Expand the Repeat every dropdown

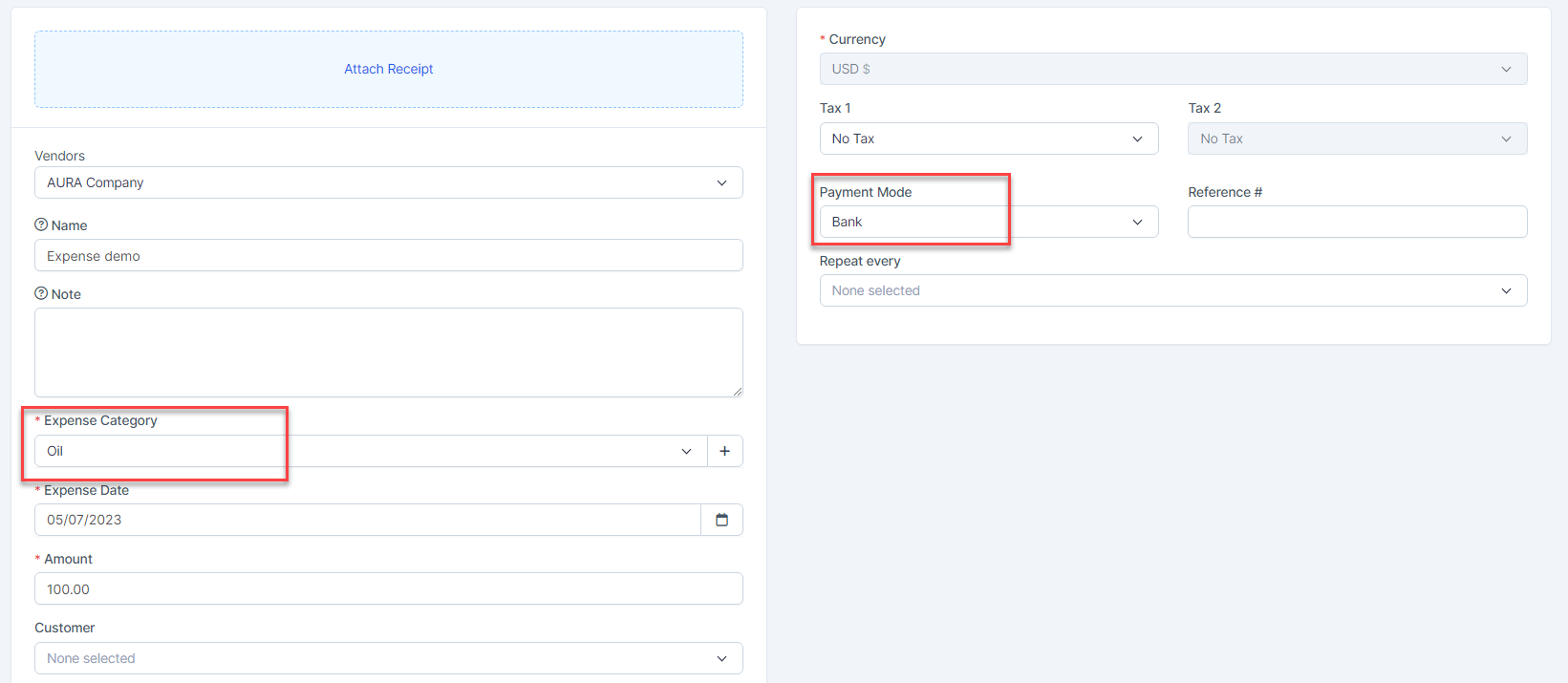coord(1172,290)
